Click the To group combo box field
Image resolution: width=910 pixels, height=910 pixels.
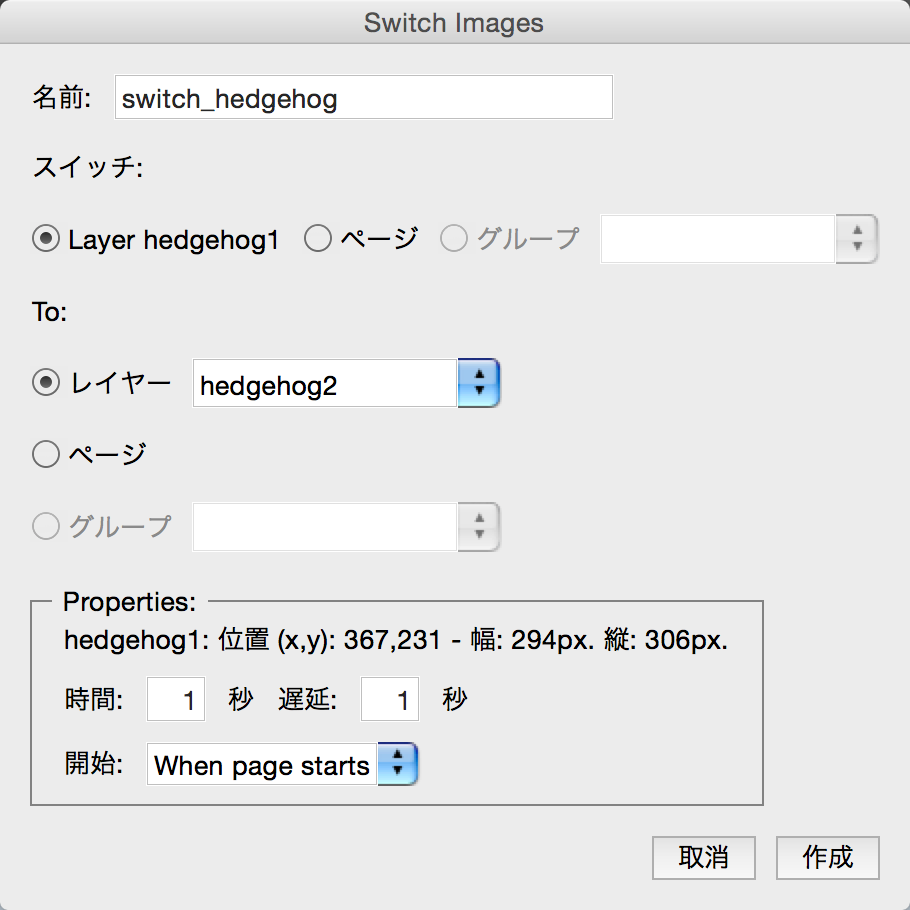pyautogui.click(x=325, y=527)
